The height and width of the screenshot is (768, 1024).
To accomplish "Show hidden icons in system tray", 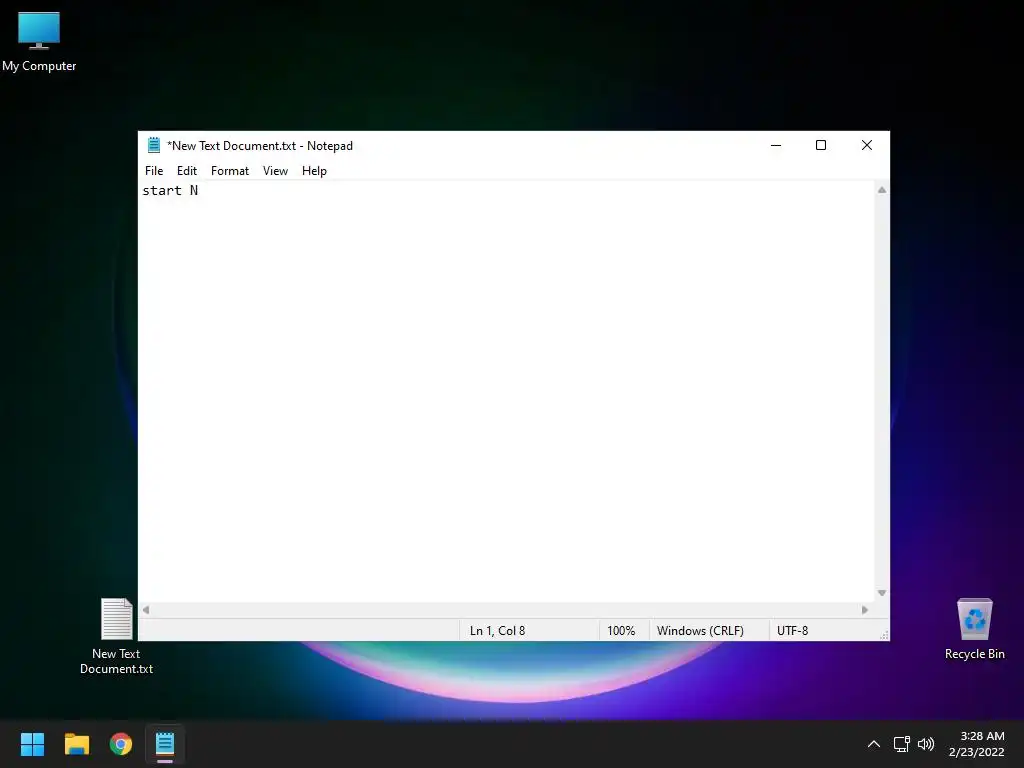I will 873,744.
